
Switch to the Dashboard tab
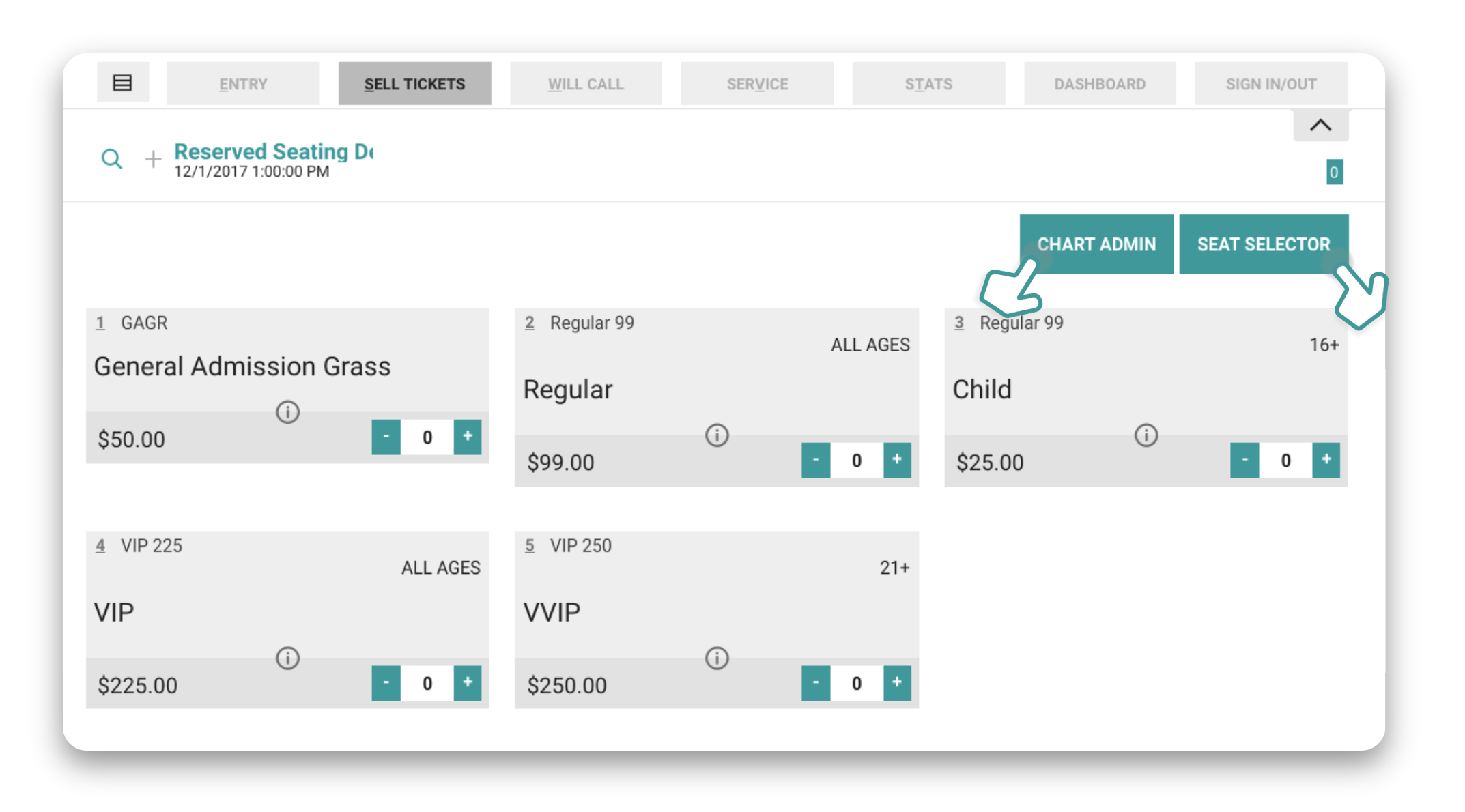tap(1100, 83)
